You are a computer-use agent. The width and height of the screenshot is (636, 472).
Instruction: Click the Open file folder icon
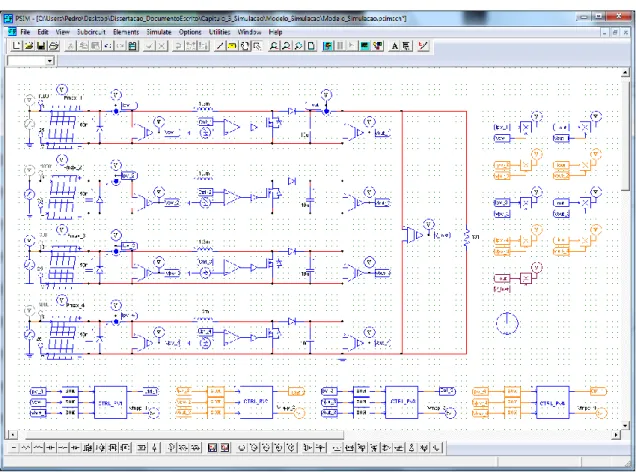click(x=28, y=46)
